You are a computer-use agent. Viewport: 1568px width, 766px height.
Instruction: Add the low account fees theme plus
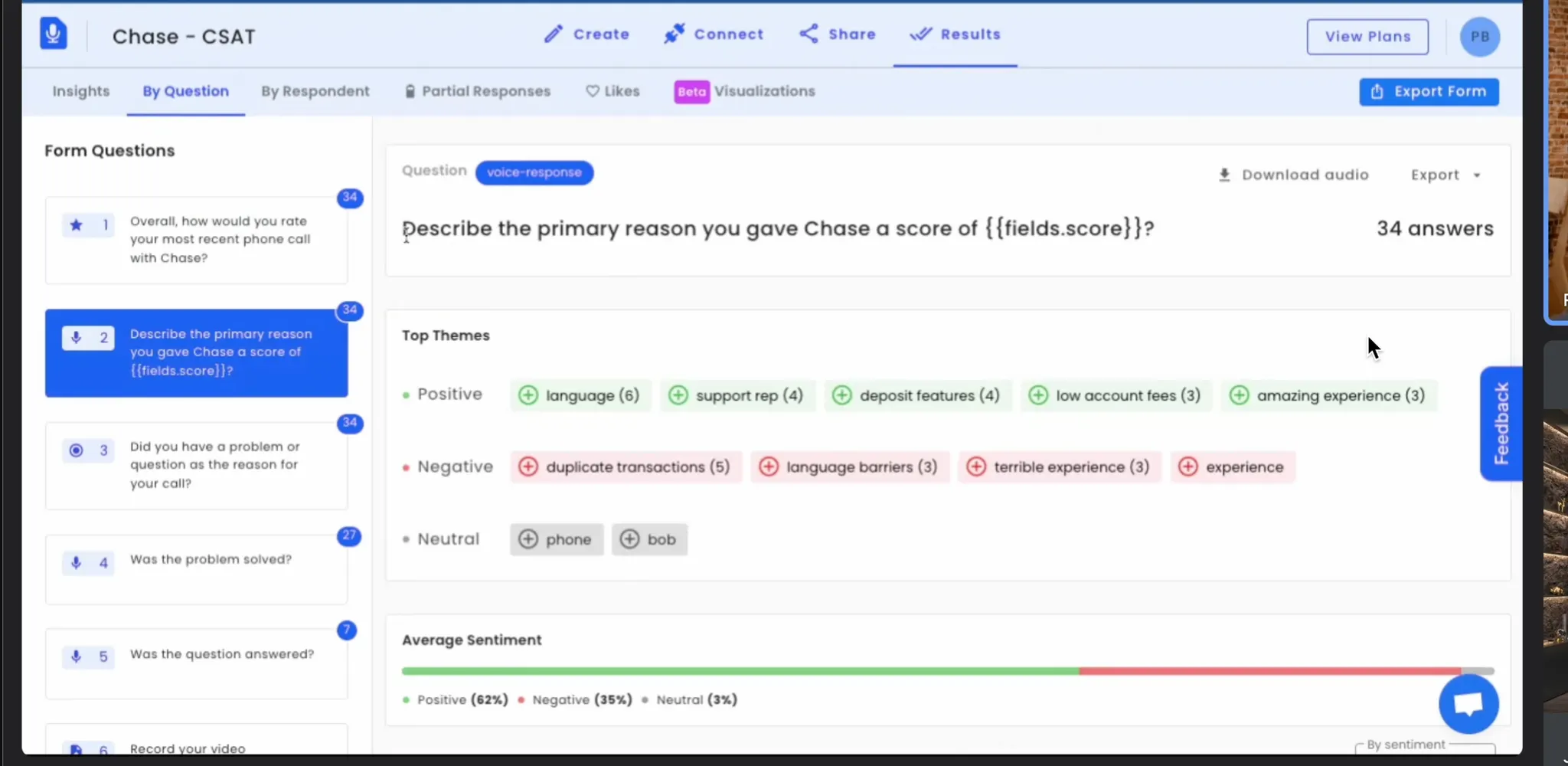point(1038,395)
